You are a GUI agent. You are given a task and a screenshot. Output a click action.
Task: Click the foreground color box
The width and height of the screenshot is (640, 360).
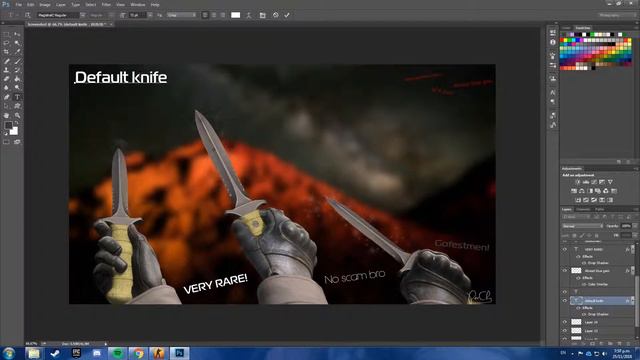8,125
